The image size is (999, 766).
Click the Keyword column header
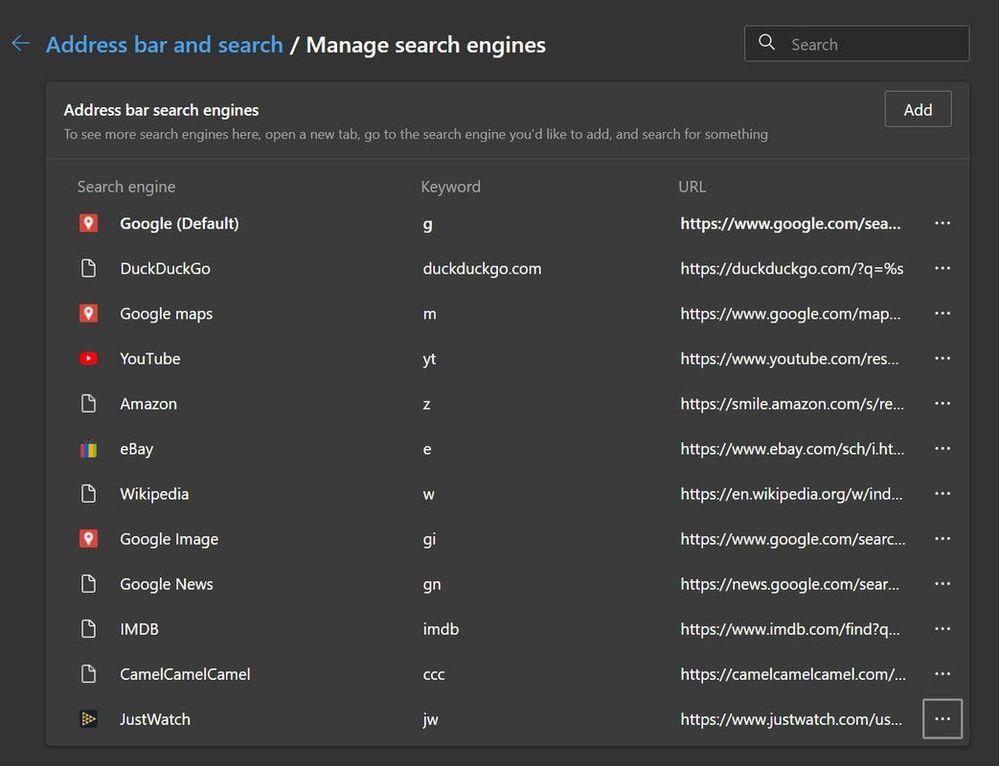tap(450, 187)
